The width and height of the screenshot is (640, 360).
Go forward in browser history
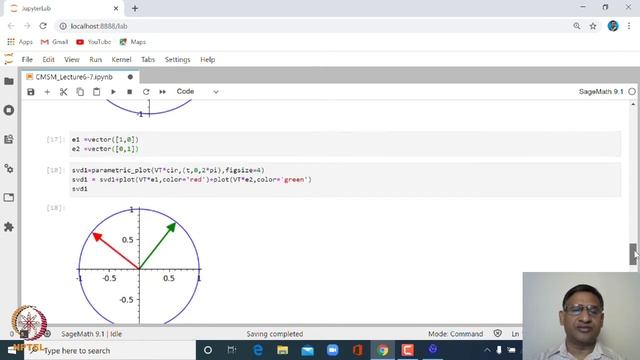pyautogui.click(x=27, y=26)
